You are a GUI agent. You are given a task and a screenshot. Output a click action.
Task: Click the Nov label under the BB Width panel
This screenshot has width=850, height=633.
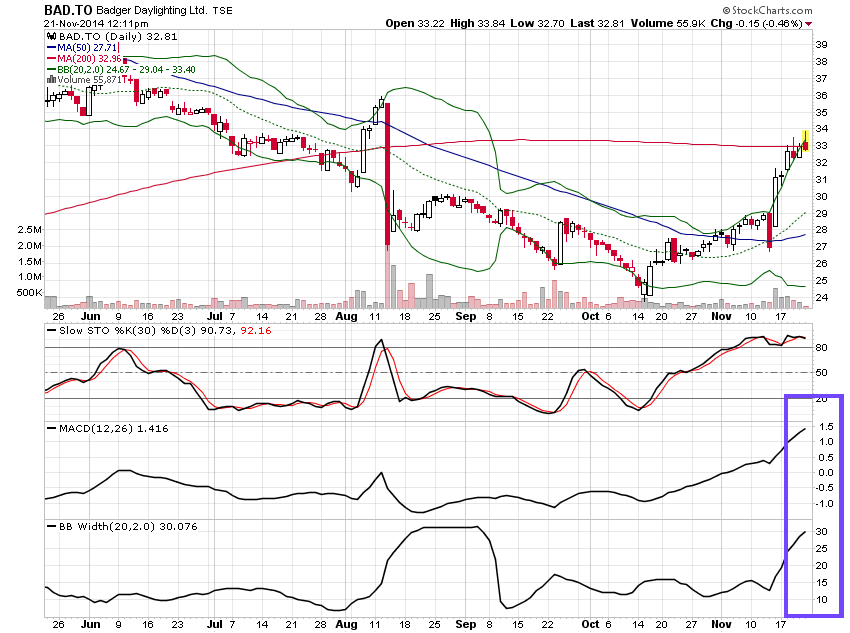[x=722, y=624]
